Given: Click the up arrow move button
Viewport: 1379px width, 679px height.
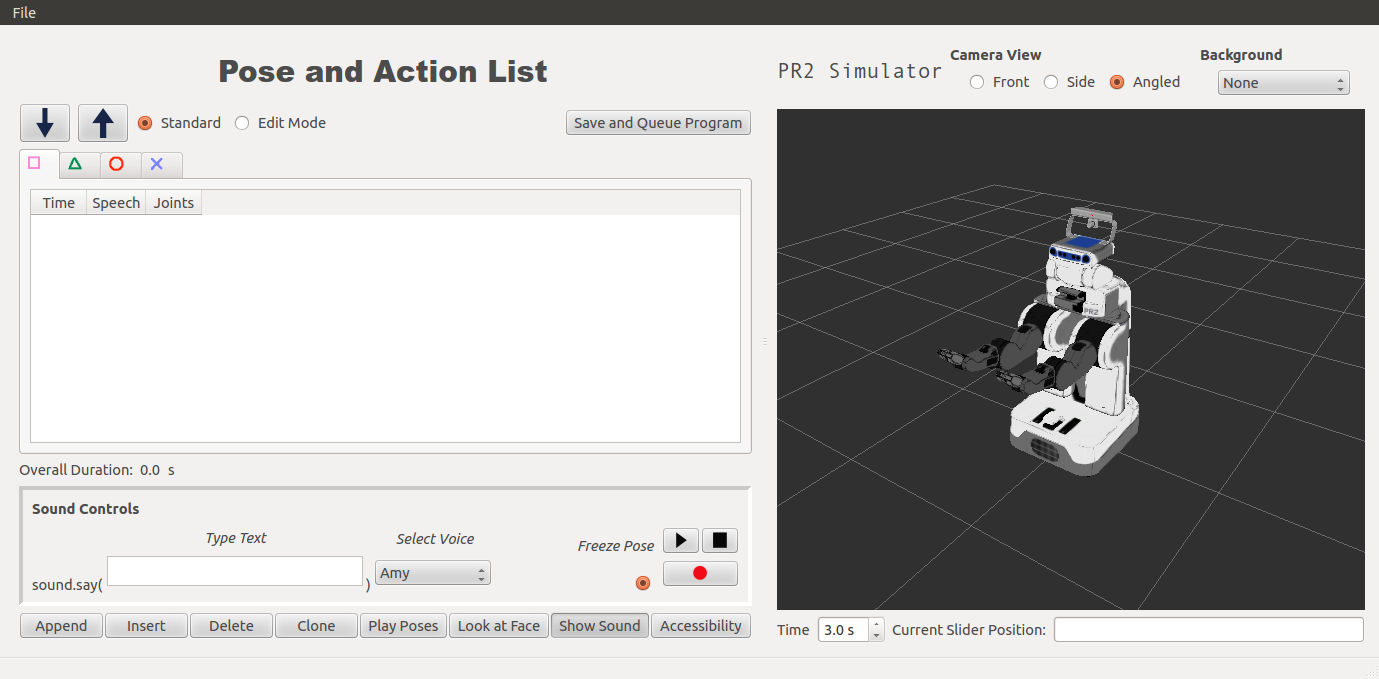Looking at the screenshot, I should (x=103, y=123).
